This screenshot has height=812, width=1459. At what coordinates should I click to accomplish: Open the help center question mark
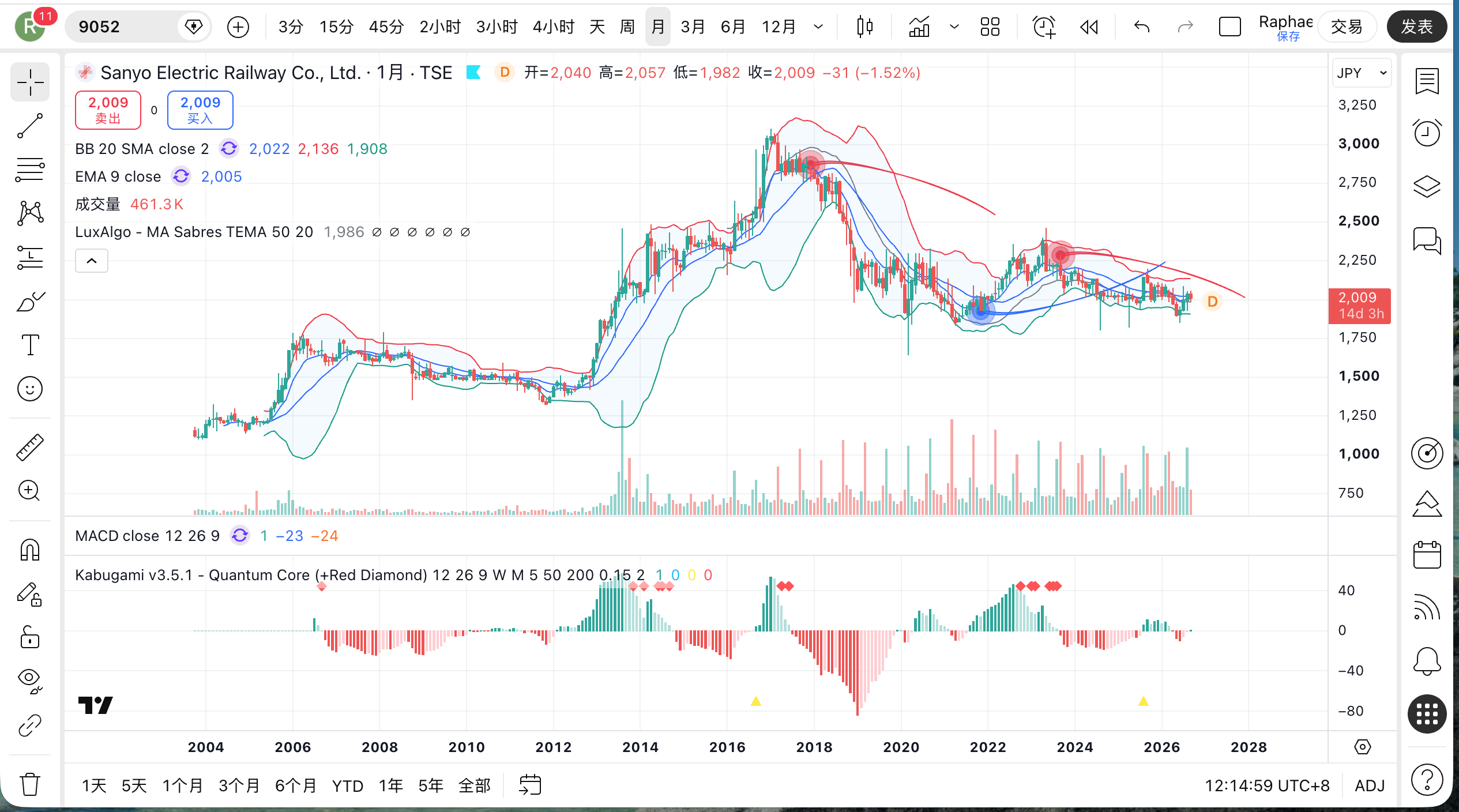pos(1427,780)
